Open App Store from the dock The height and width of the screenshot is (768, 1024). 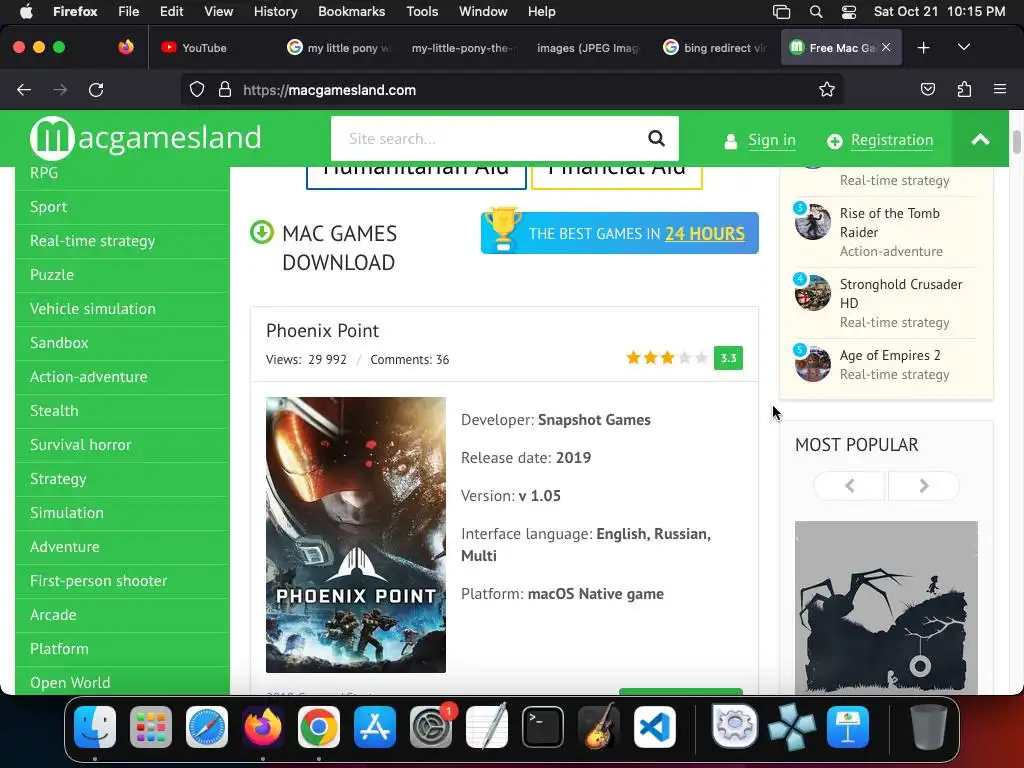pyautogui.click(x=375, y=727)
